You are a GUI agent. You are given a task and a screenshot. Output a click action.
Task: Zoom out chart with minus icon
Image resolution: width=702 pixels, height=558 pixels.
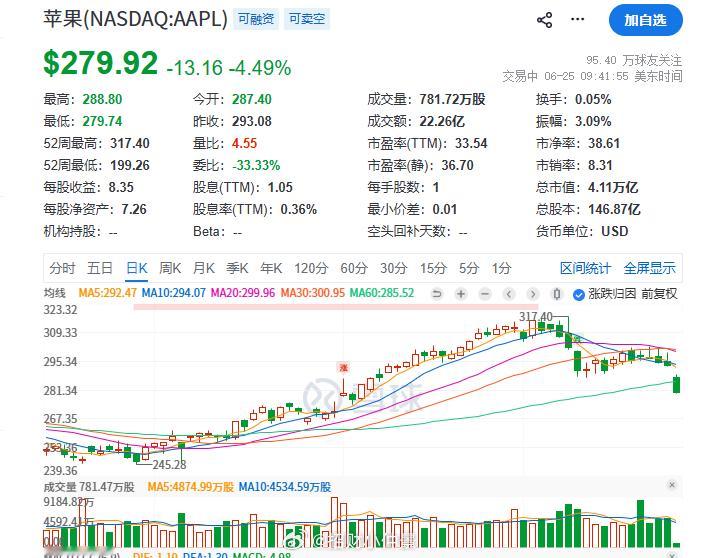point(485,294)
